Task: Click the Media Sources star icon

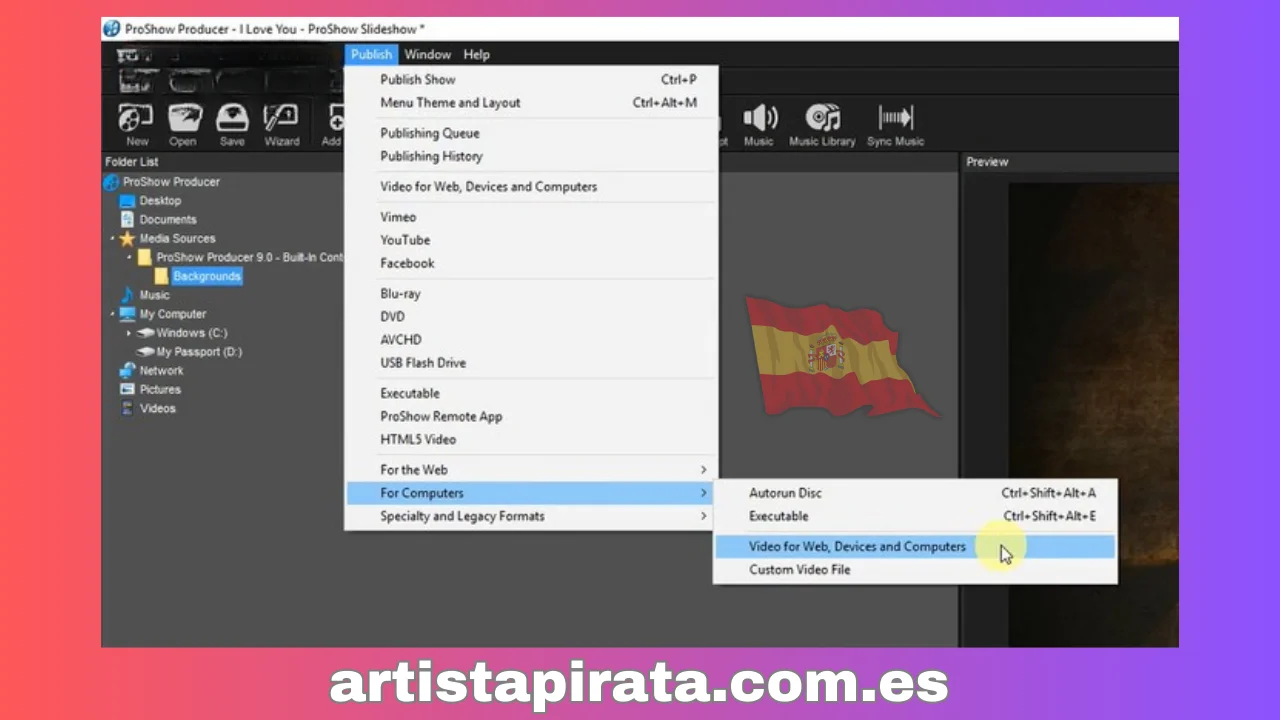Action: click(127, 239)
